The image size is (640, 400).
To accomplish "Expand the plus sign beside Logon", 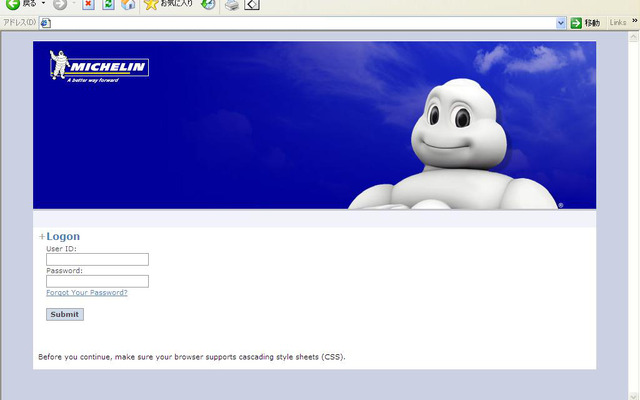I will [42, 236].
